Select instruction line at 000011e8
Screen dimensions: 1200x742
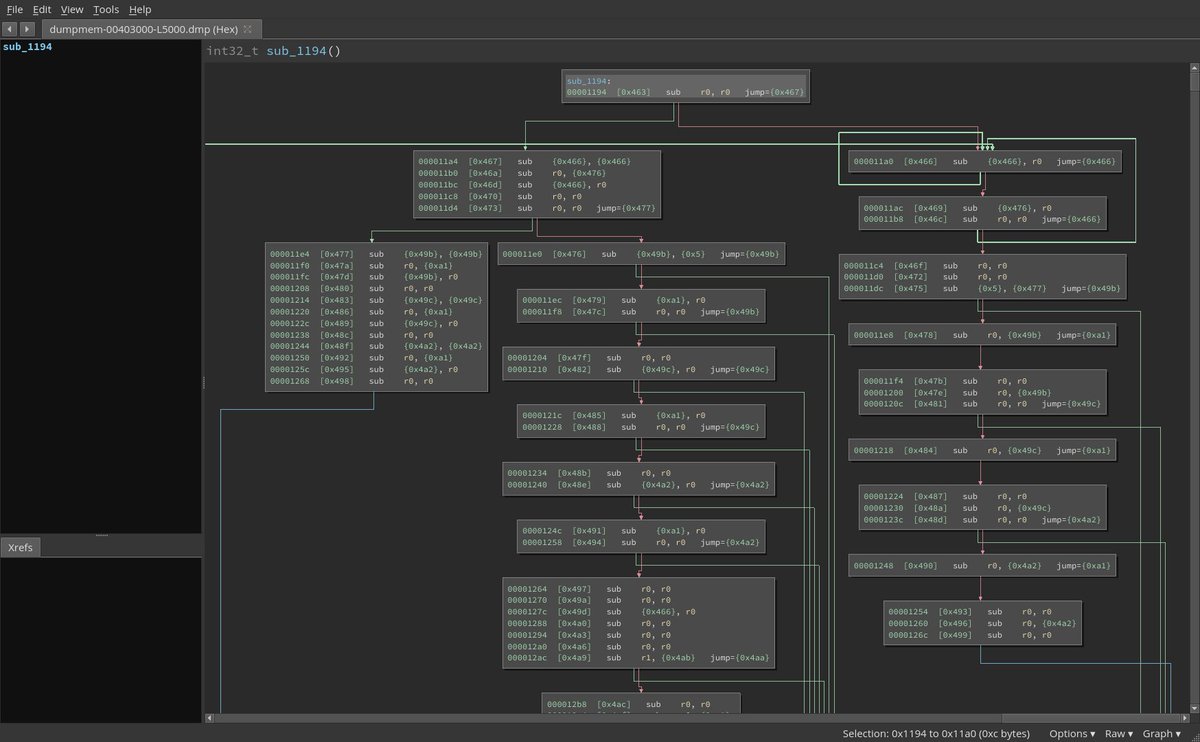pyautogui.click(x=983, y=334)
